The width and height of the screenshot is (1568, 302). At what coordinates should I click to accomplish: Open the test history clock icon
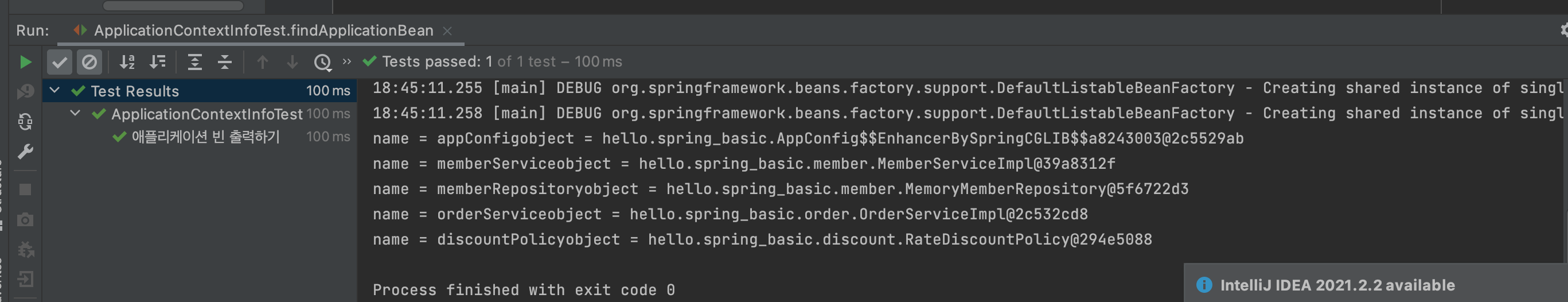click(322, 62)
